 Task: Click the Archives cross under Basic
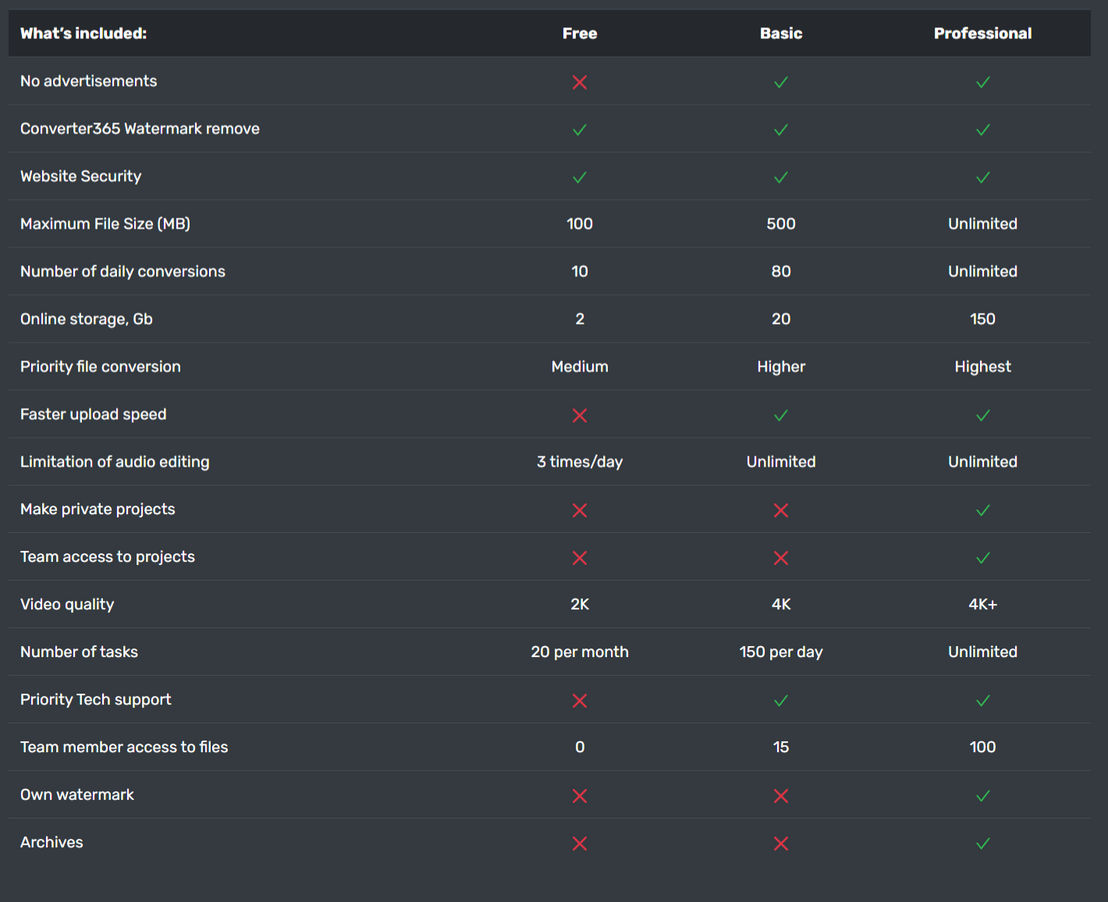click(x=781, y=843)
